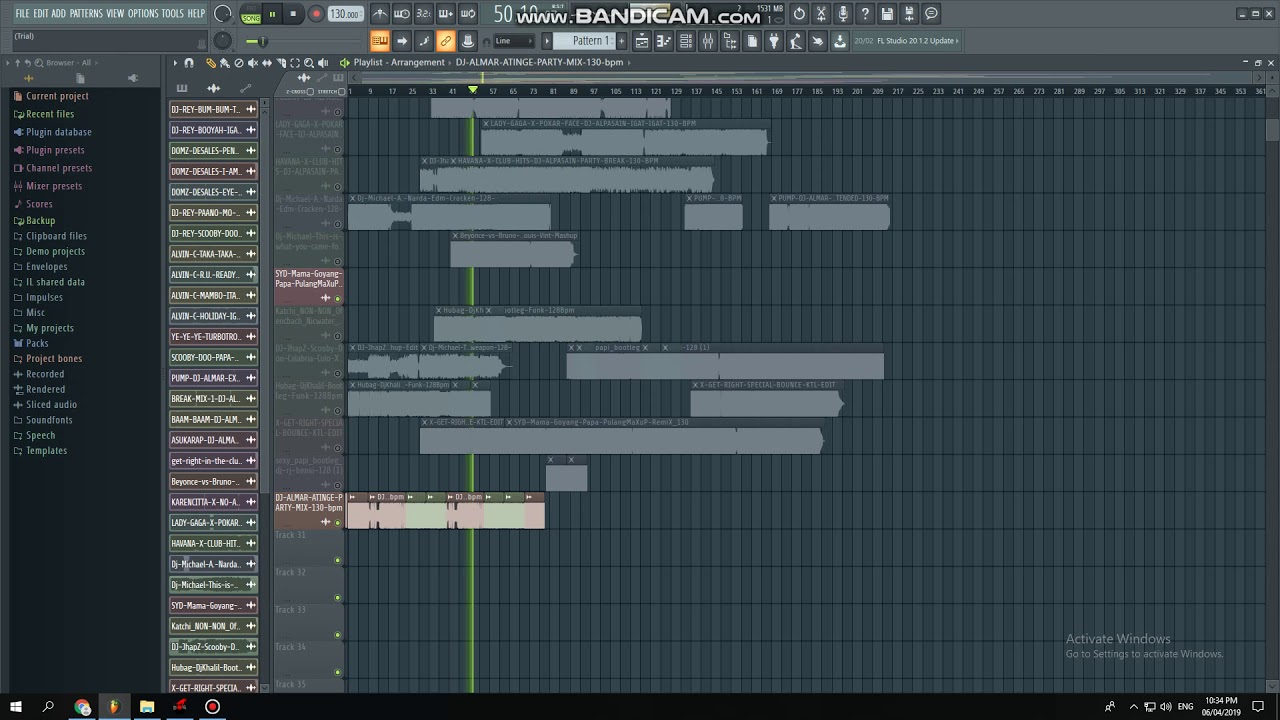Select the Playback tool in playlist toolbar
Image resolution: width=1280 pixels, height=720 pixels.
(324, 63)
